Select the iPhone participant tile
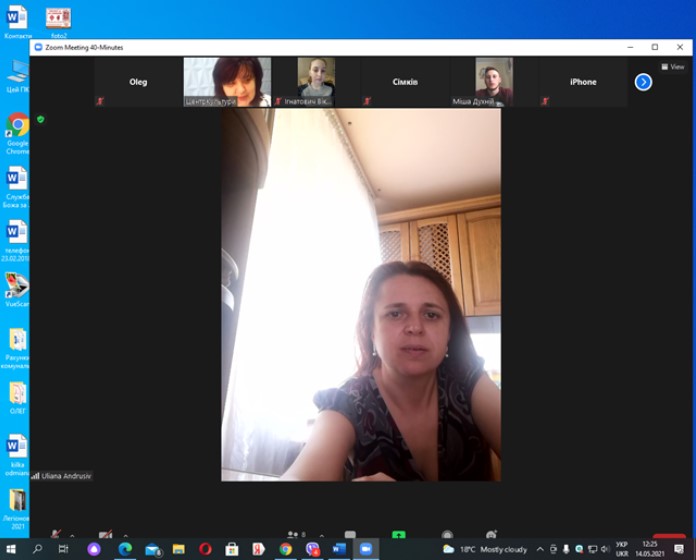Screen dimensions: 696x560 (583, 82)
